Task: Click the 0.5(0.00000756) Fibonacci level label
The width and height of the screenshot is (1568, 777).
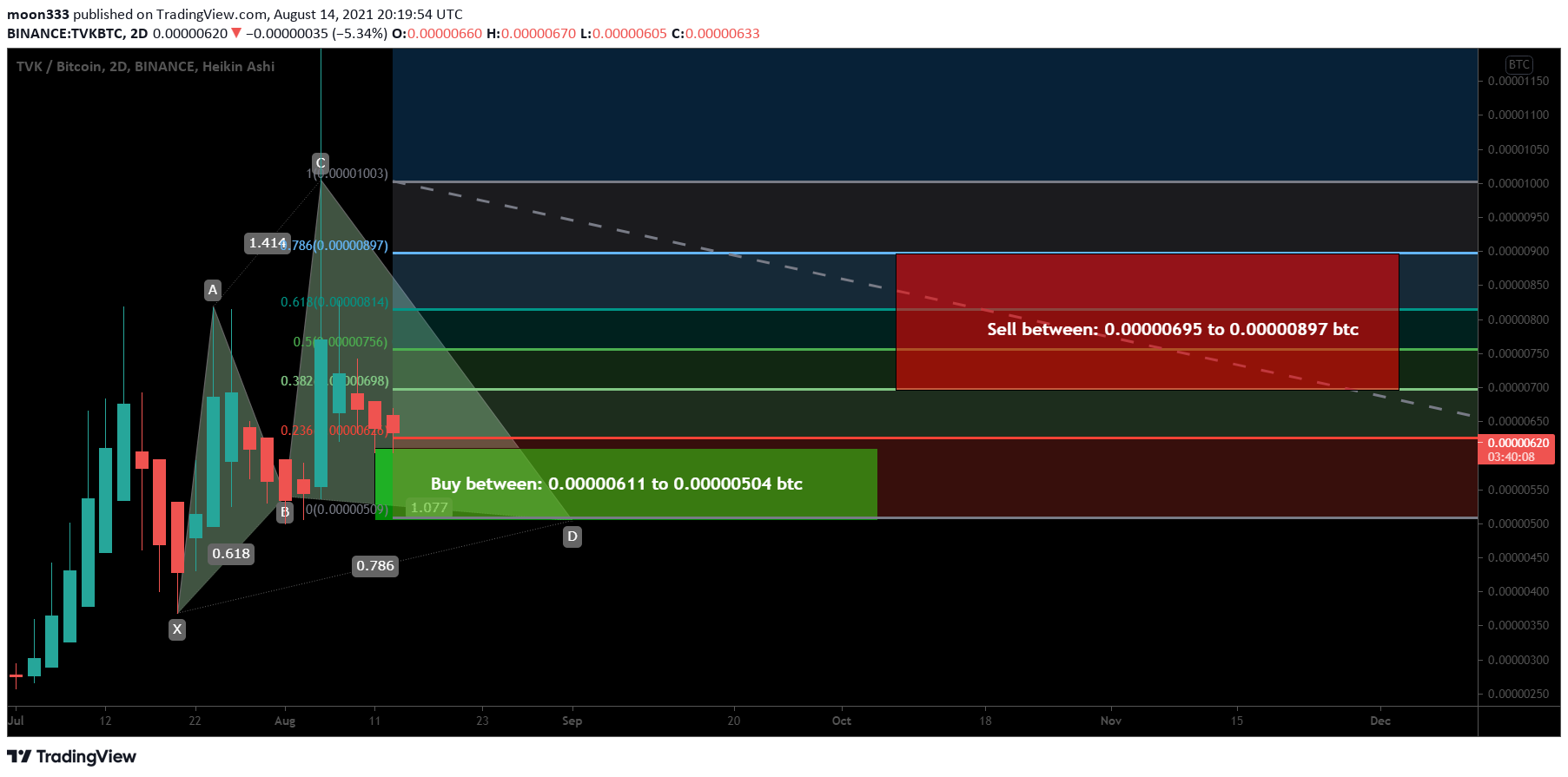Action: point(341,342)
